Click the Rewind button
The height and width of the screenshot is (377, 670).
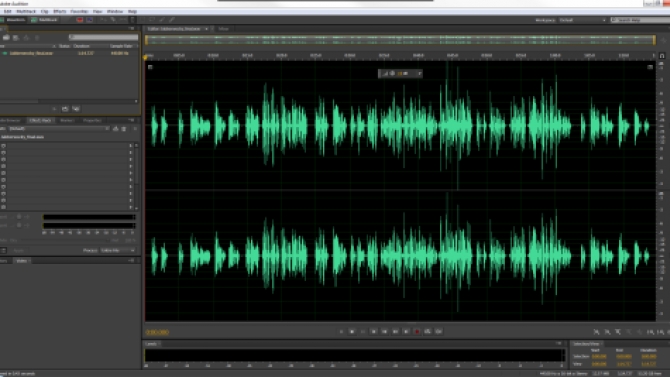click(x=384, y=332)
